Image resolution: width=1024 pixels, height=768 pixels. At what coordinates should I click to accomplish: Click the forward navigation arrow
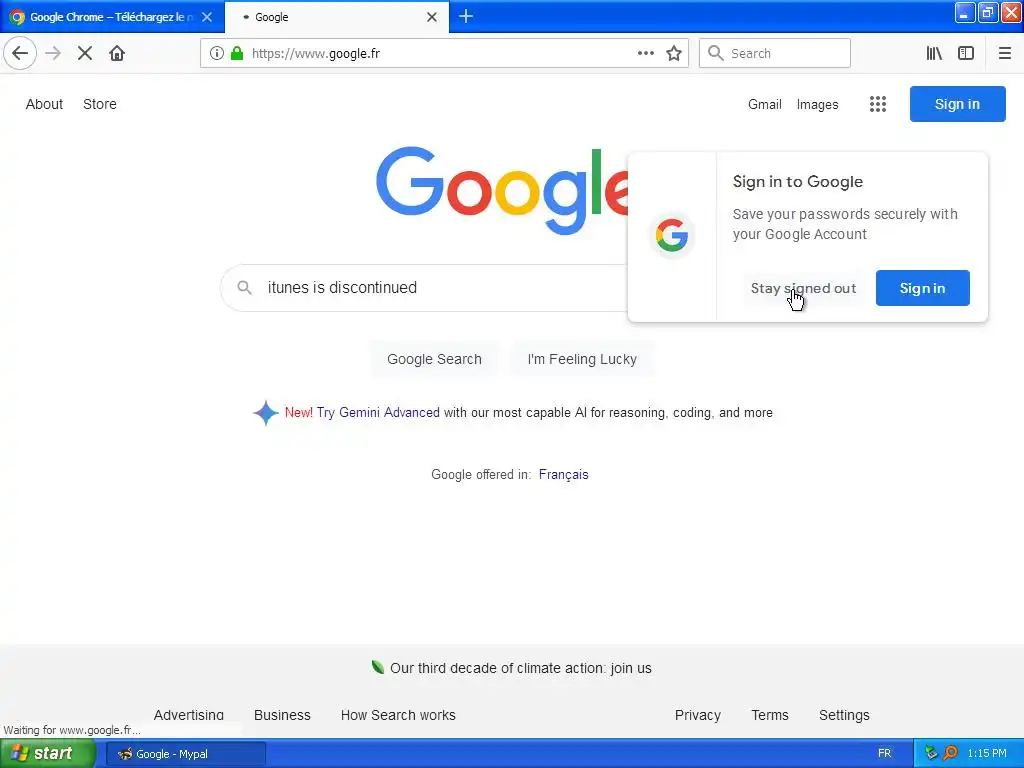[54, 53]
